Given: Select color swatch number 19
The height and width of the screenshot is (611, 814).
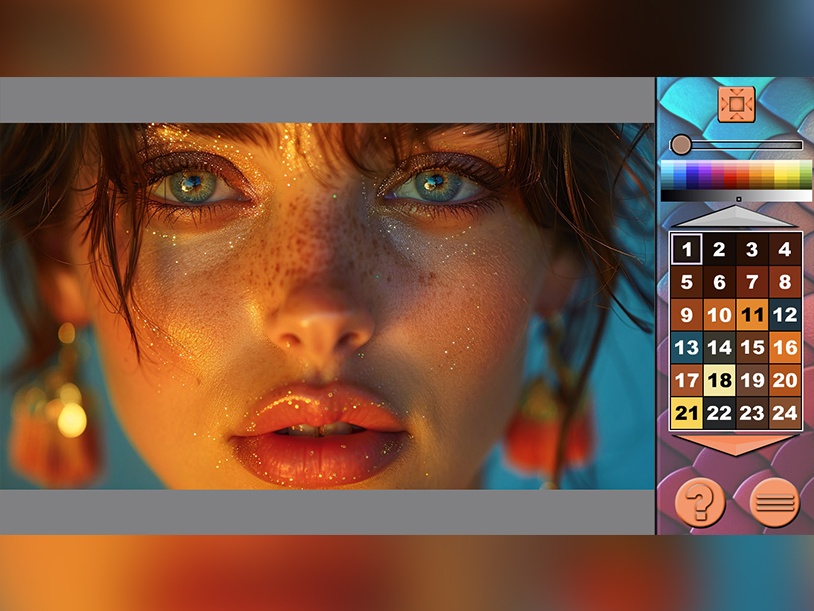Looking at the screenshot, I should pyautogui.click(x=752, y=380).
